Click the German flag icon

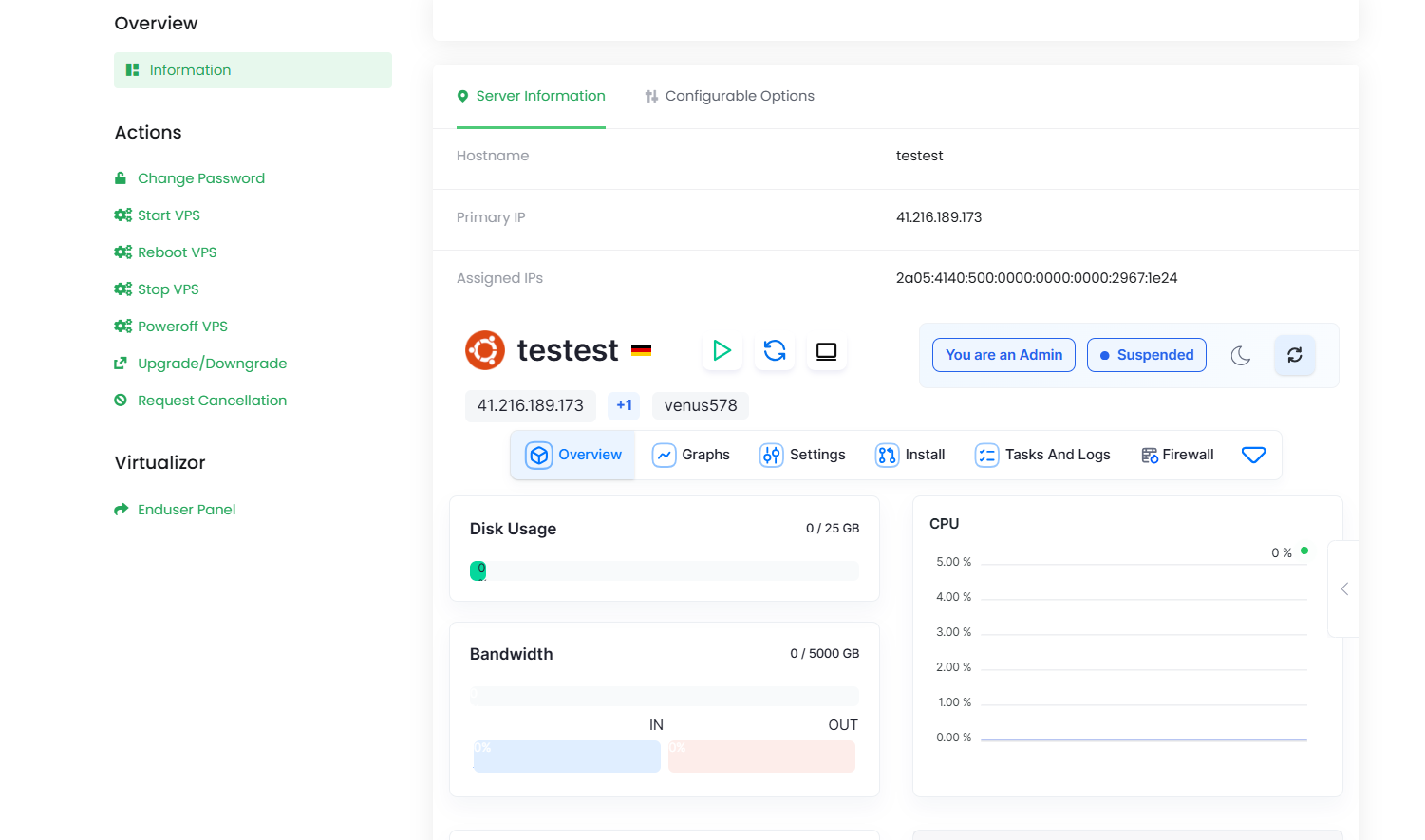click(642, 350)
